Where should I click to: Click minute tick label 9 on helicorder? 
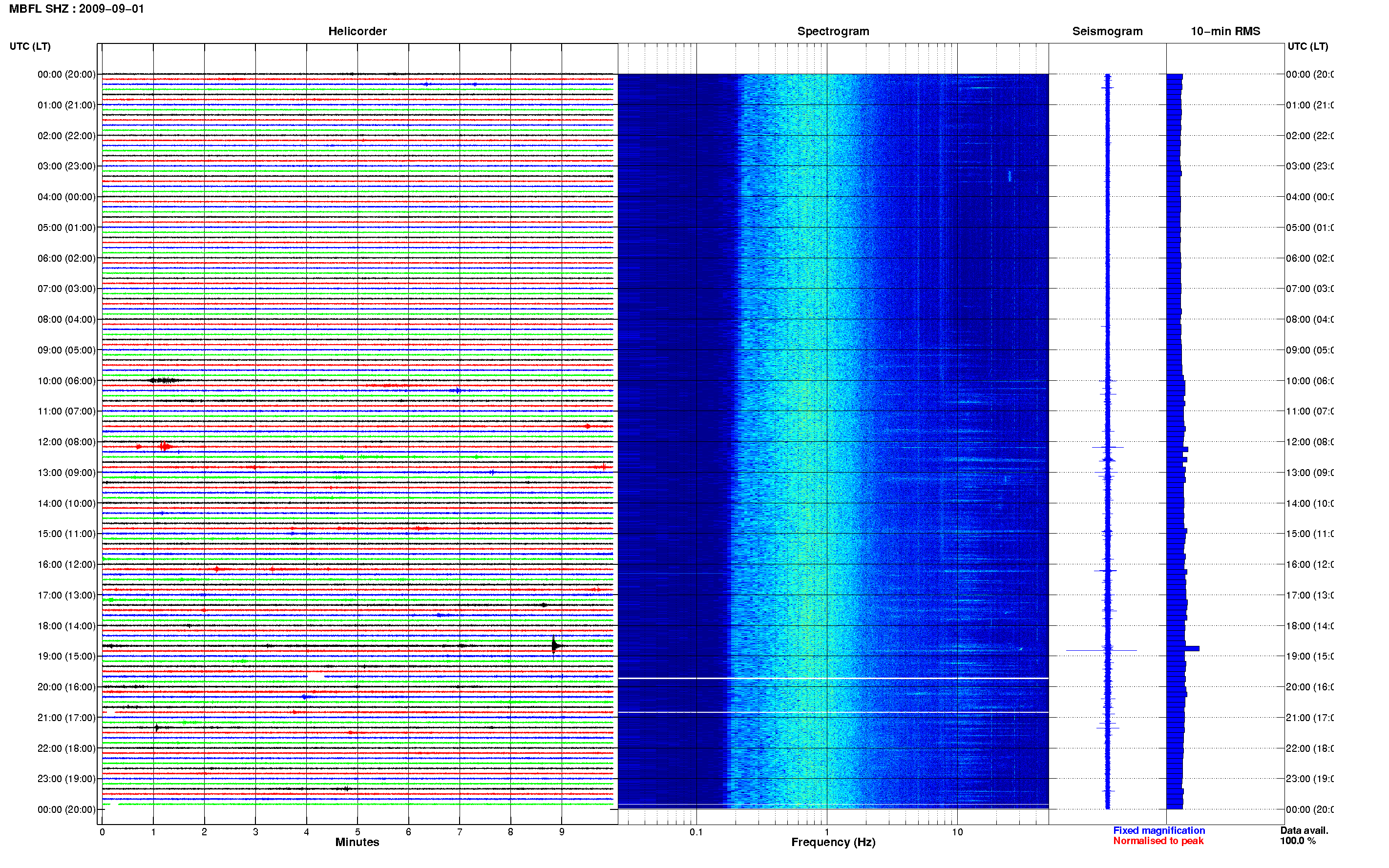(x=562, y=832)
